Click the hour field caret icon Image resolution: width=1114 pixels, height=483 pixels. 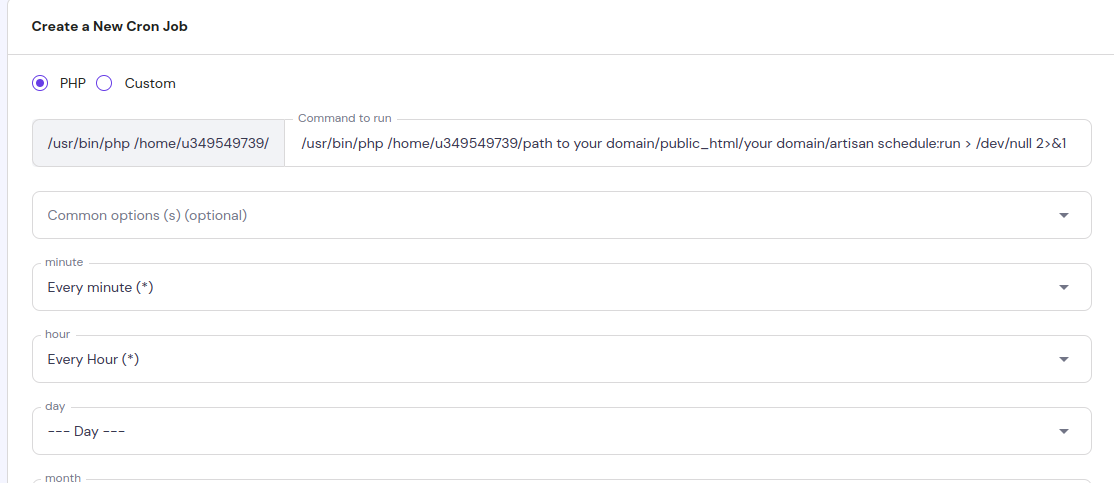tap(1063, 359)
